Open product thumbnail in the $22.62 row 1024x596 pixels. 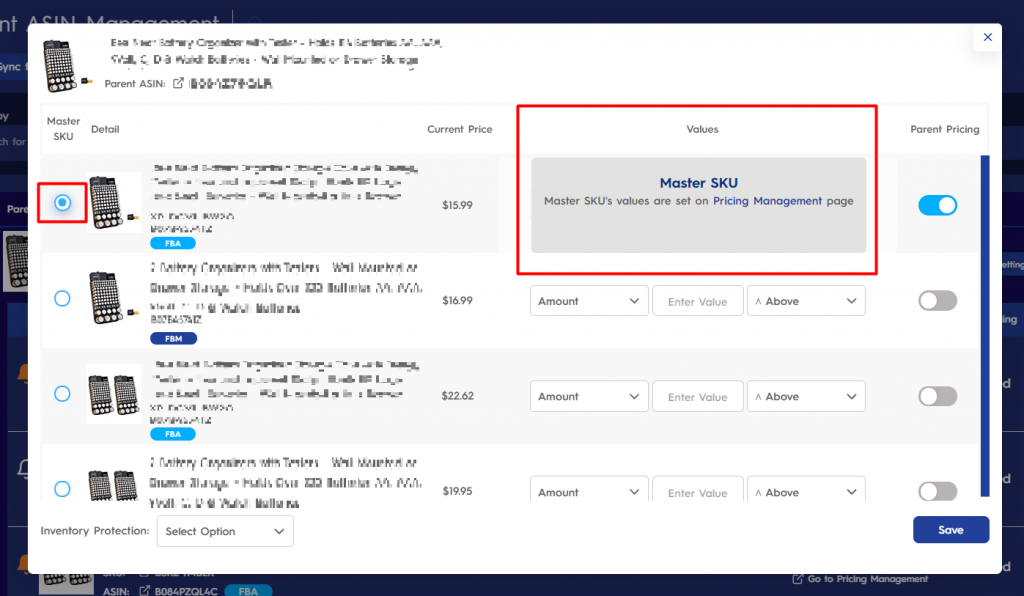click(114, 394)
